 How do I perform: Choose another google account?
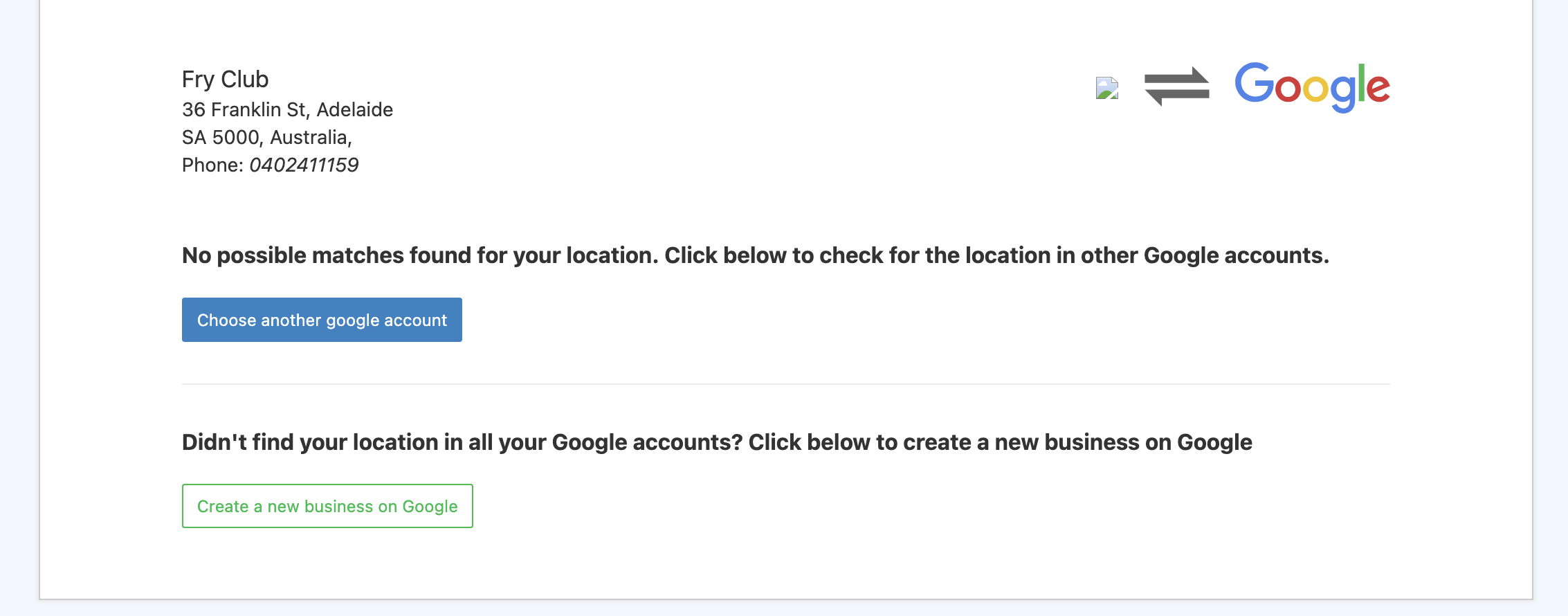click(322, 320)
